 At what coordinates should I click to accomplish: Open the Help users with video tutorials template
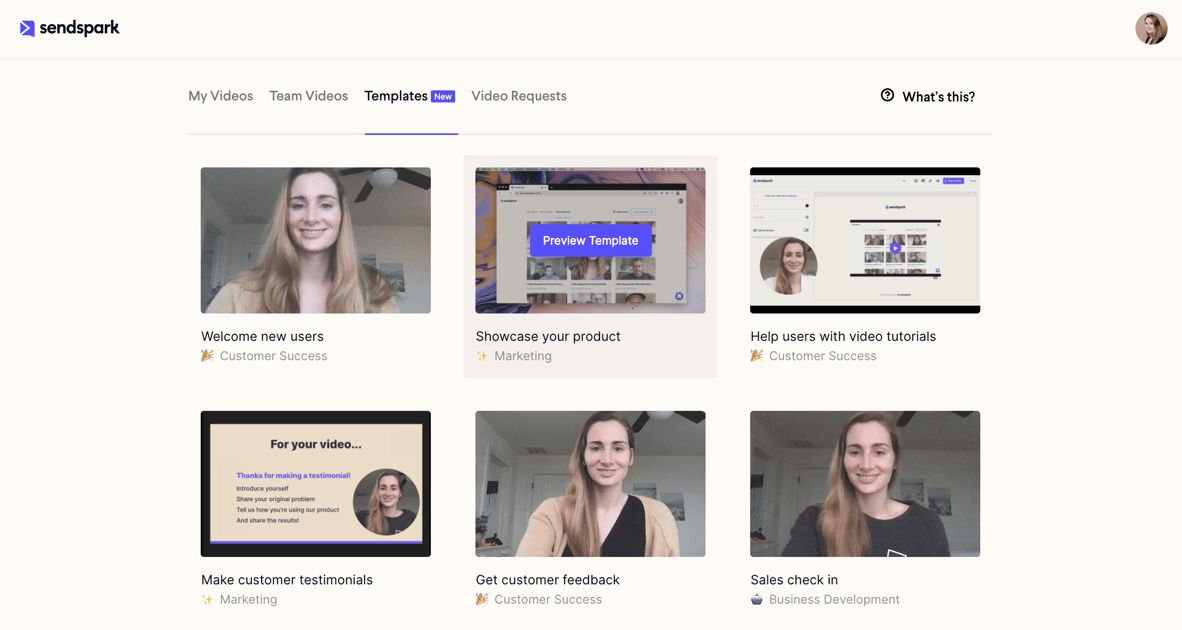pyautogui.click(x=865, y=240)
